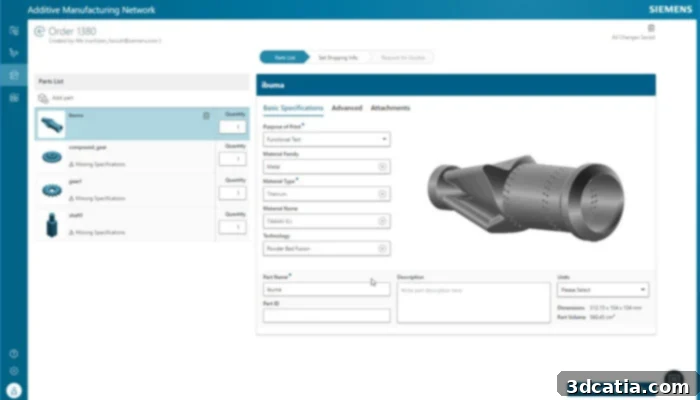Click the Add part link
The image size is (700, 400).
tap(63, 98)
